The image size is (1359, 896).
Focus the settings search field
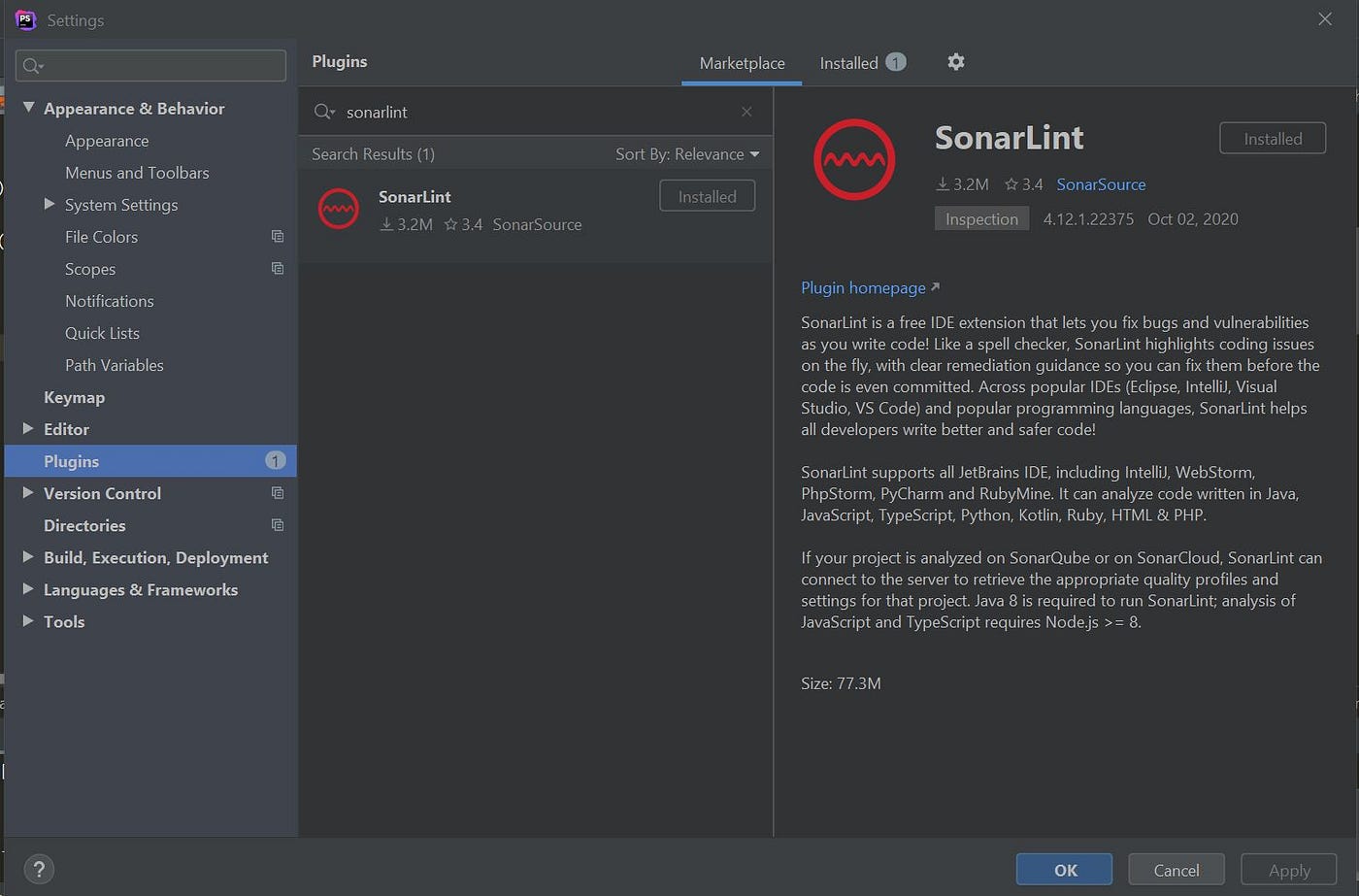[x=150, y=65]
